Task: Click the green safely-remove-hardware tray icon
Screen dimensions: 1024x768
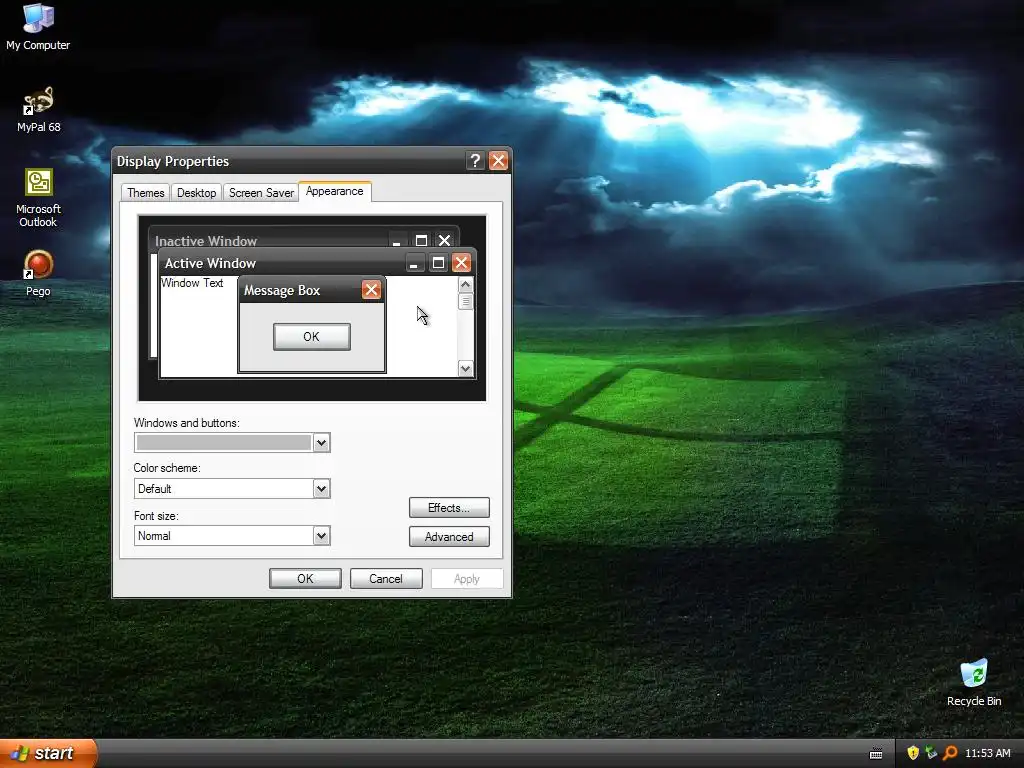Action: coord(931,753)
